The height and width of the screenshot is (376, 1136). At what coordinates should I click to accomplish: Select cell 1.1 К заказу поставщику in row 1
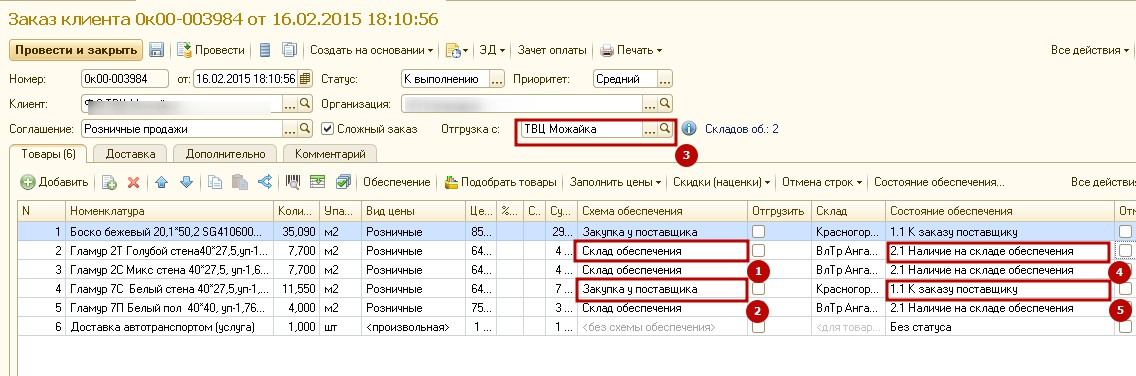[x=1001, y=231]
